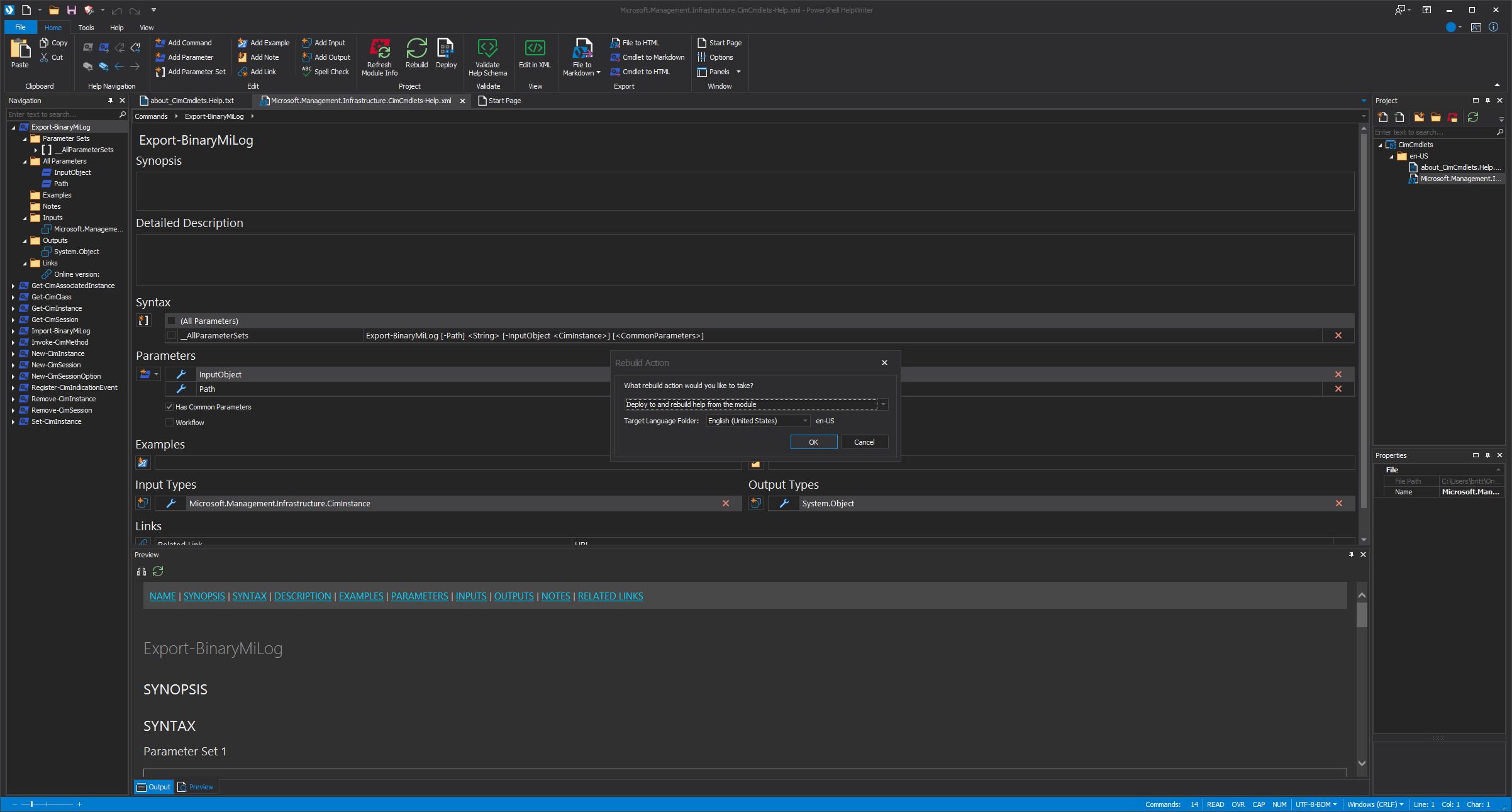Uncheck the Has Common Parameters checkbox
This screenshot has height=812, width=1512.
point(169,407)
